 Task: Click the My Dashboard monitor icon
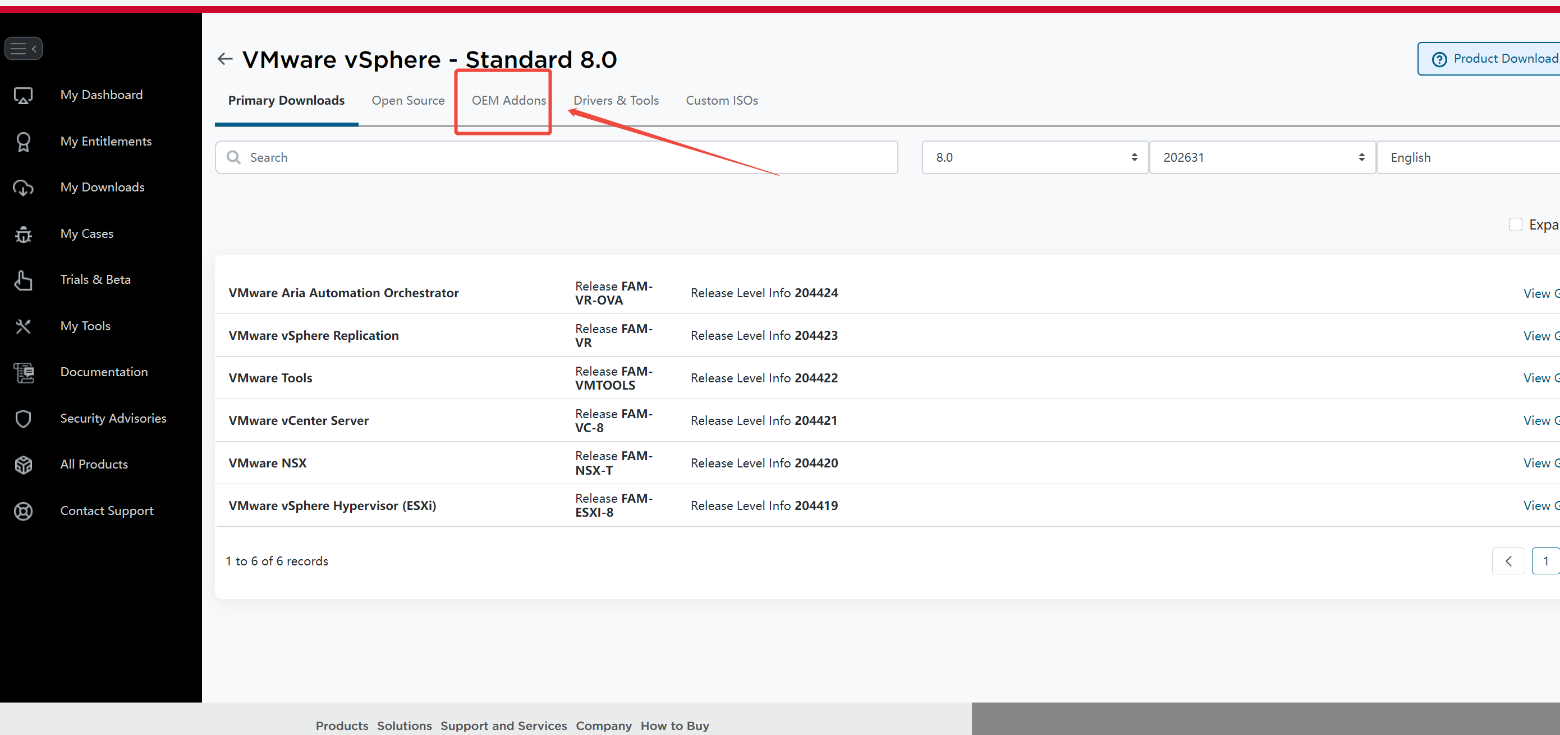[x=23, y=95]
